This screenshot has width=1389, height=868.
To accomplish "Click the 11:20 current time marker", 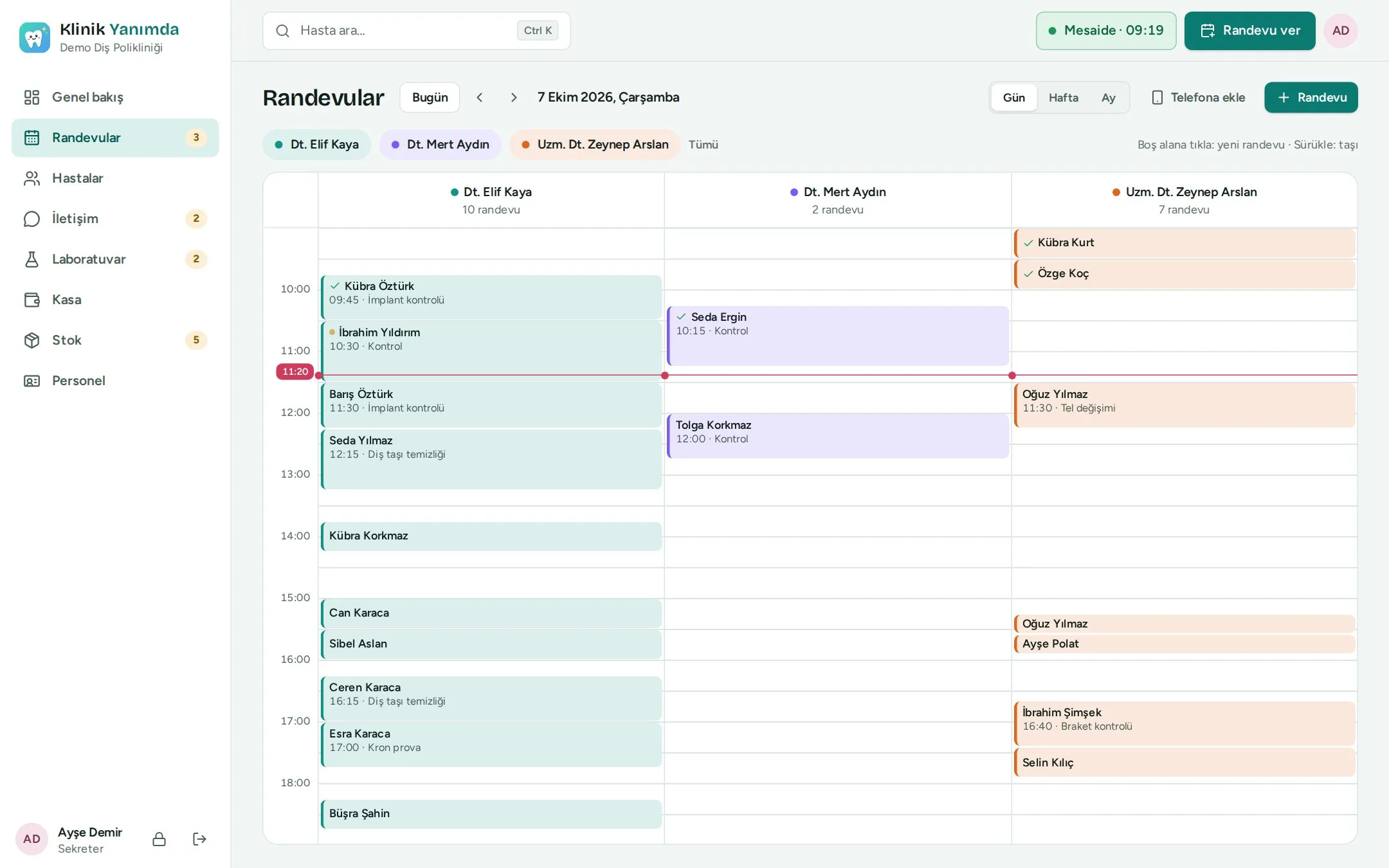I will [295, 372].
